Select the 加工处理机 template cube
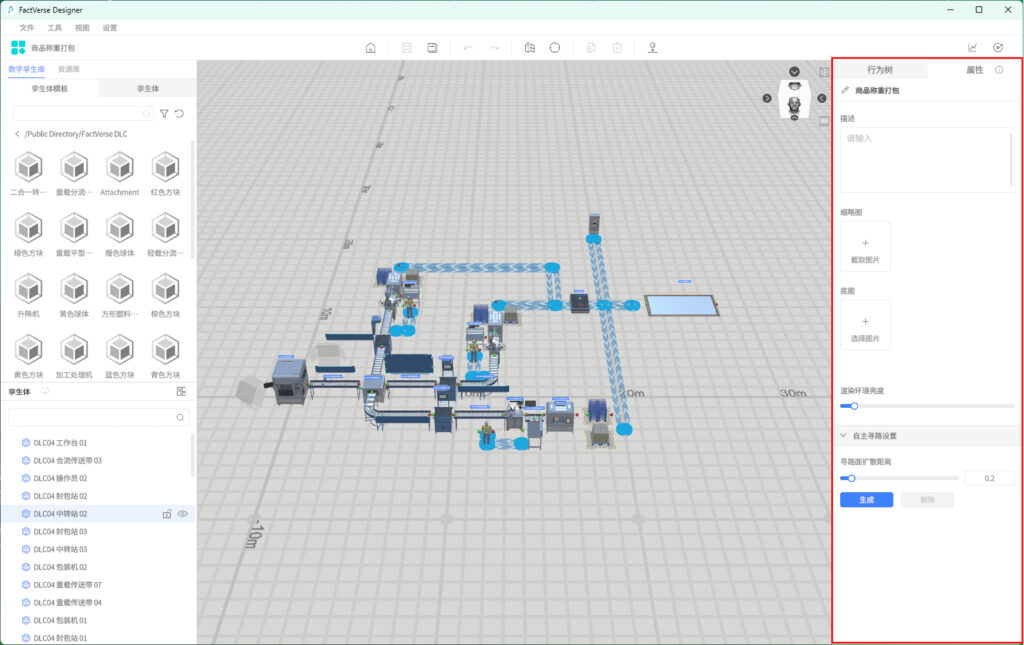This screenshot has height=645, width=1024. [x=74, y=350]
